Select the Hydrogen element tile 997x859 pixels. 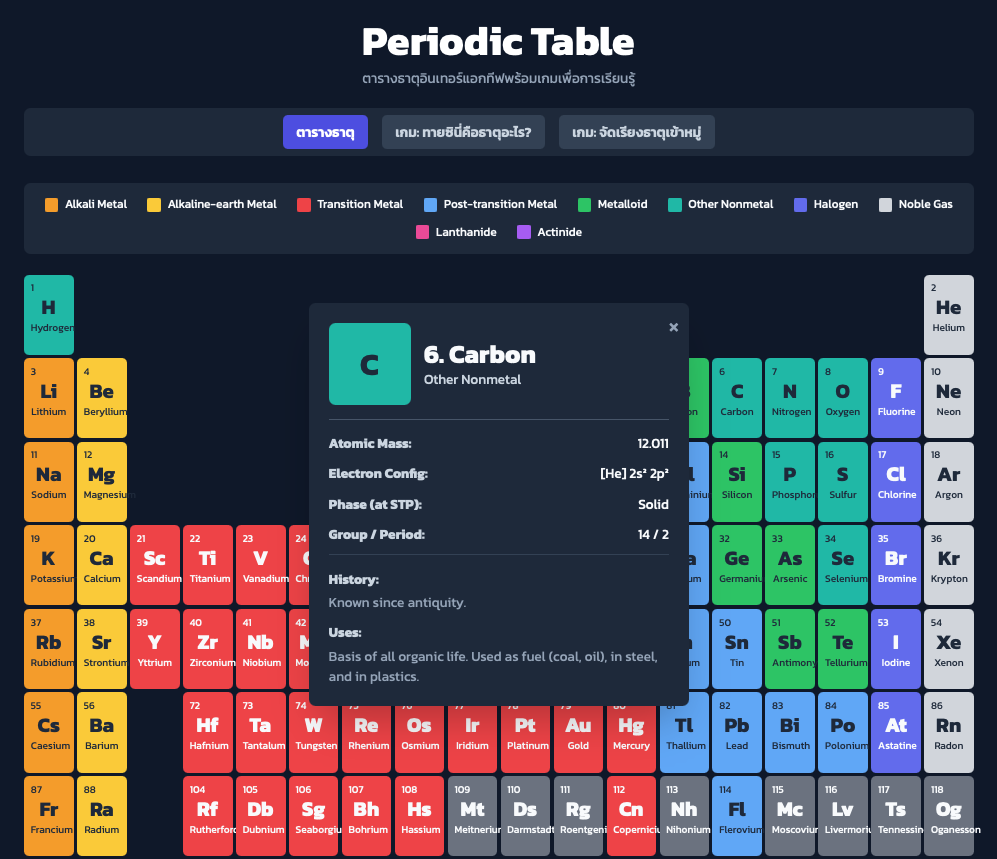point(49,314)
